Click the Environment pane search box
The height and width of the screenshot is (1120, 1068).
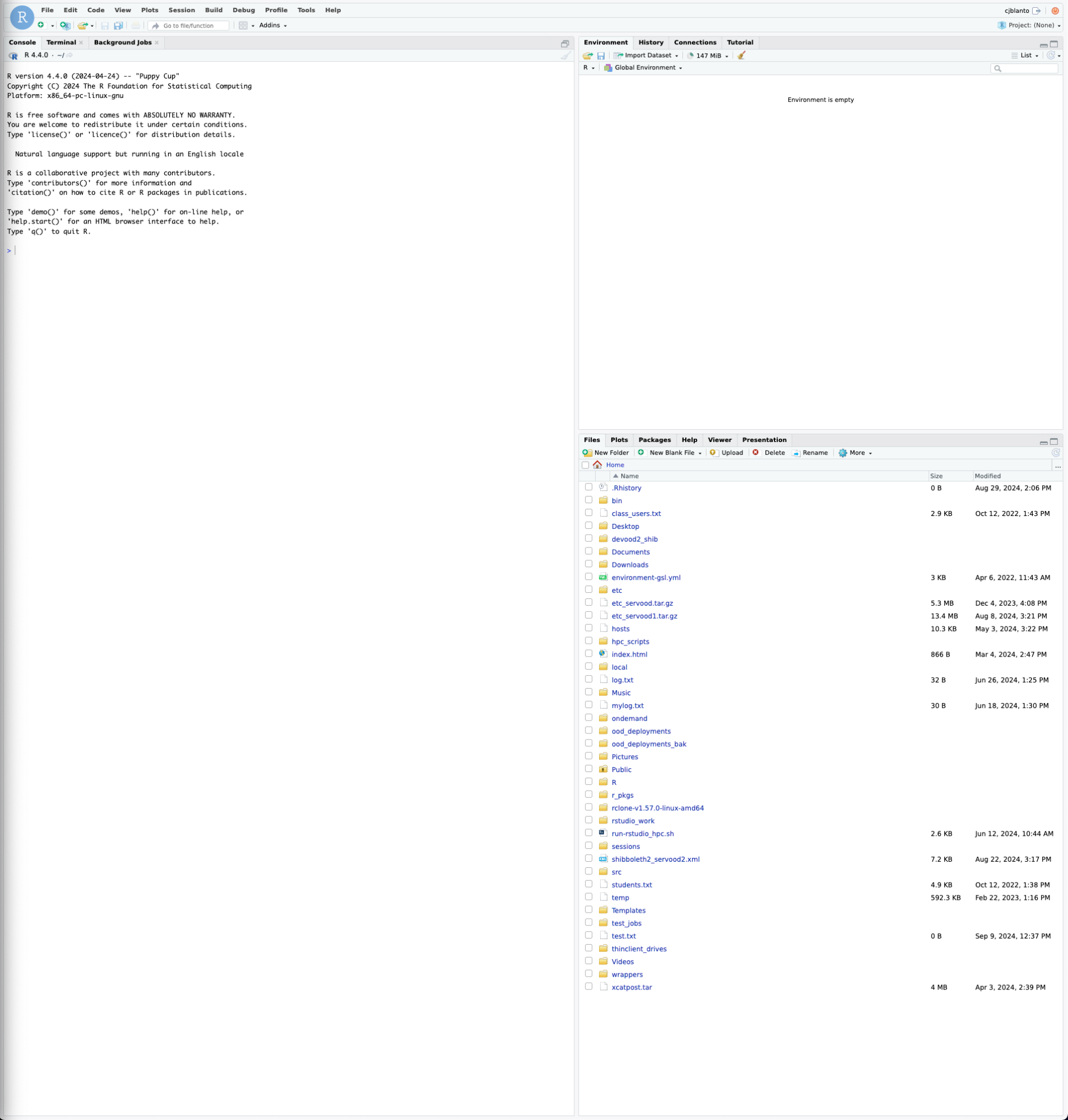[1024, 68]
